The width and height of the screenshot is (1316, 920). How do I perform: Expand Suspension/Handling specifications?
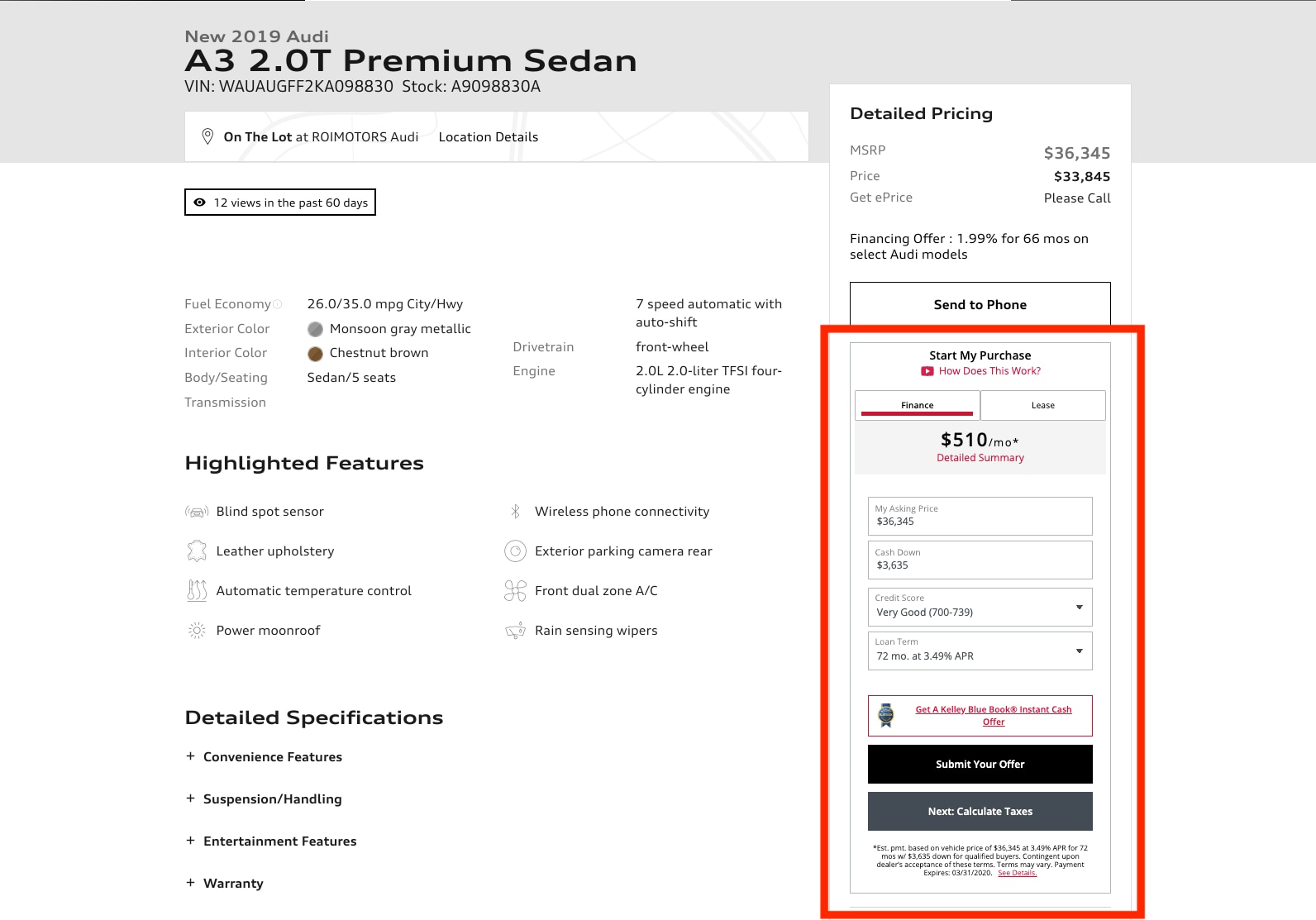264,799
